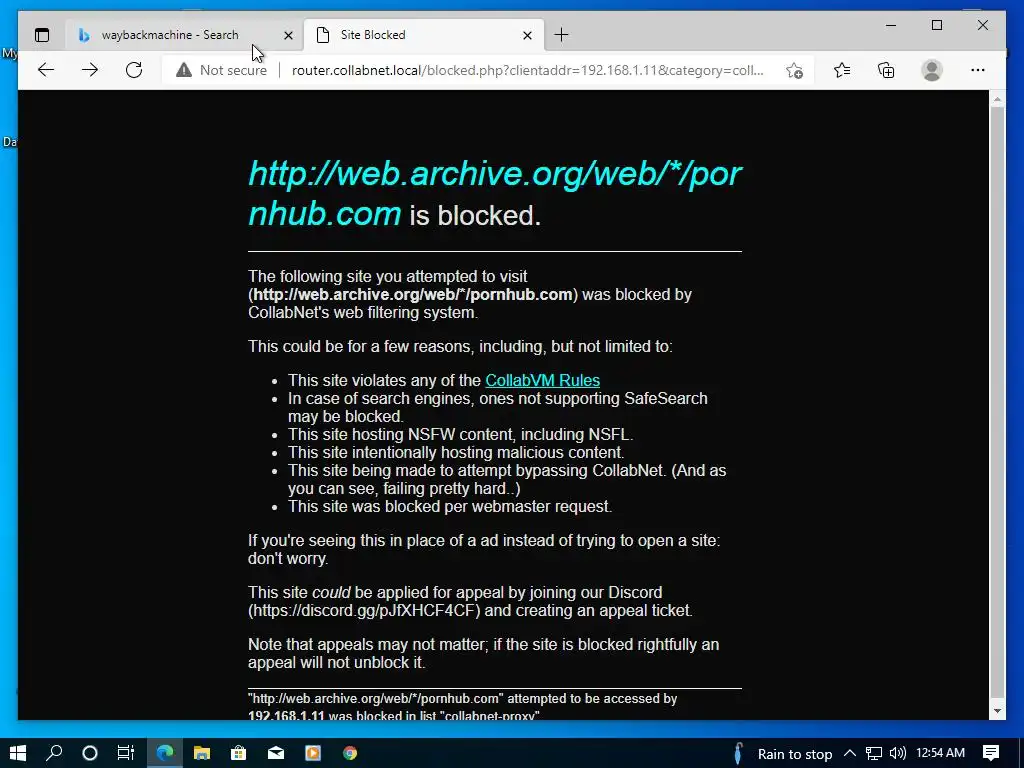Open Settings and more ellipsis menu
Viewport: 1024px width, 768px height.
tap(978, 70)
